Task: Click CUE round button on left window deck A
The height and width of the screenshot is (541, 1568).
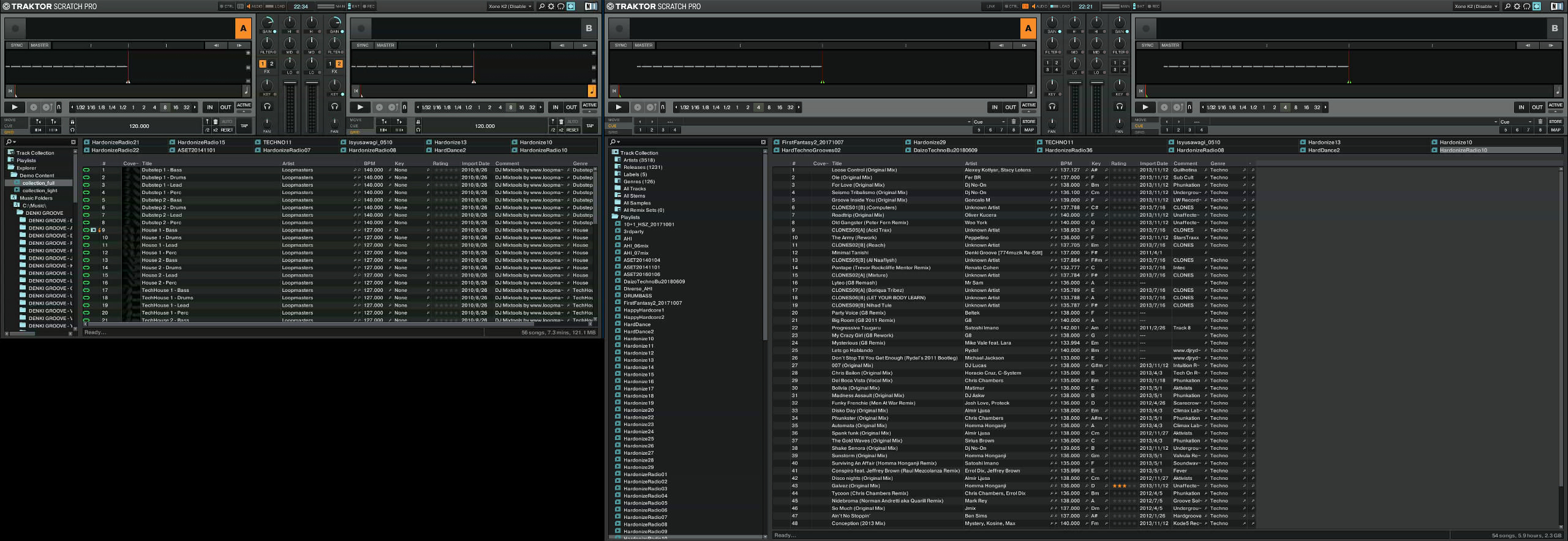Action: tap(34, 107)
